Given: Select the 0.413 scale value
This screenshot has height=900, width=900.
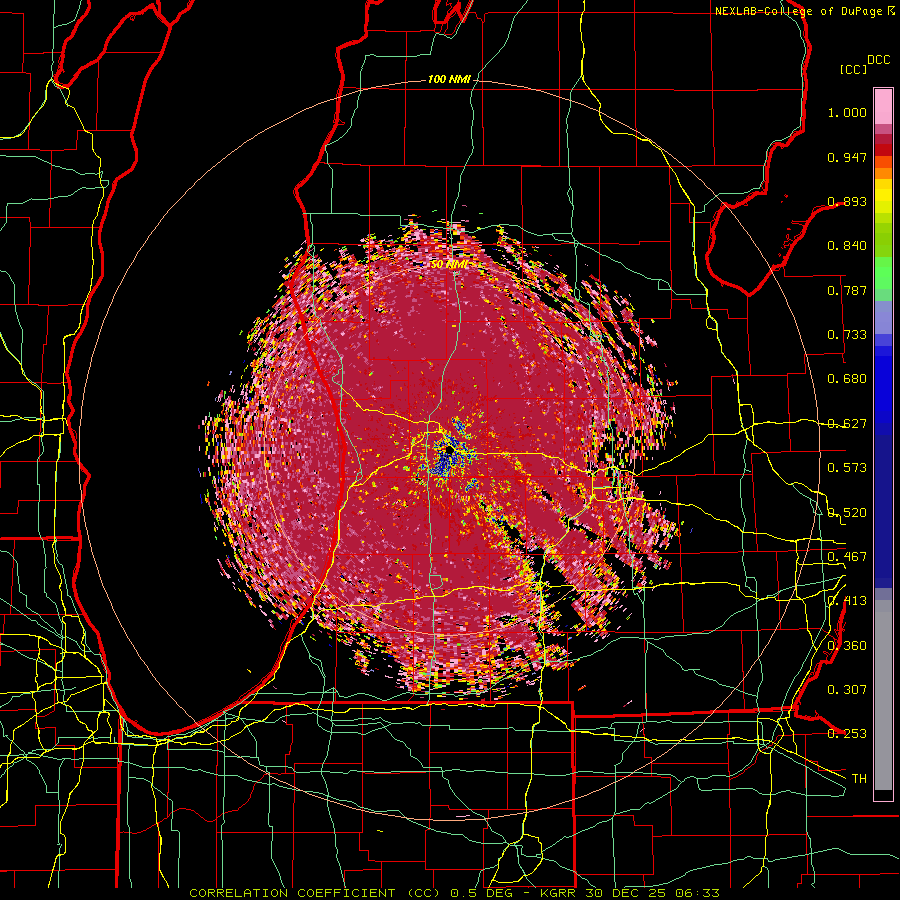Looking at the screenshot, I should coord(847,601).
